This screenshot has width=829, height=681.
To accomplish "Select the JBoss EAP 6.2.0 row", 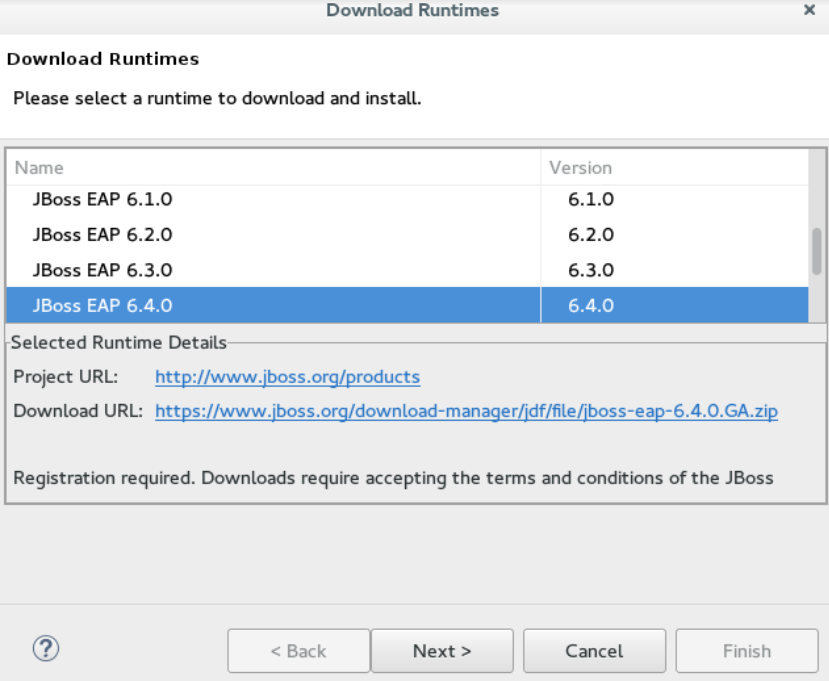I will 407,235.
